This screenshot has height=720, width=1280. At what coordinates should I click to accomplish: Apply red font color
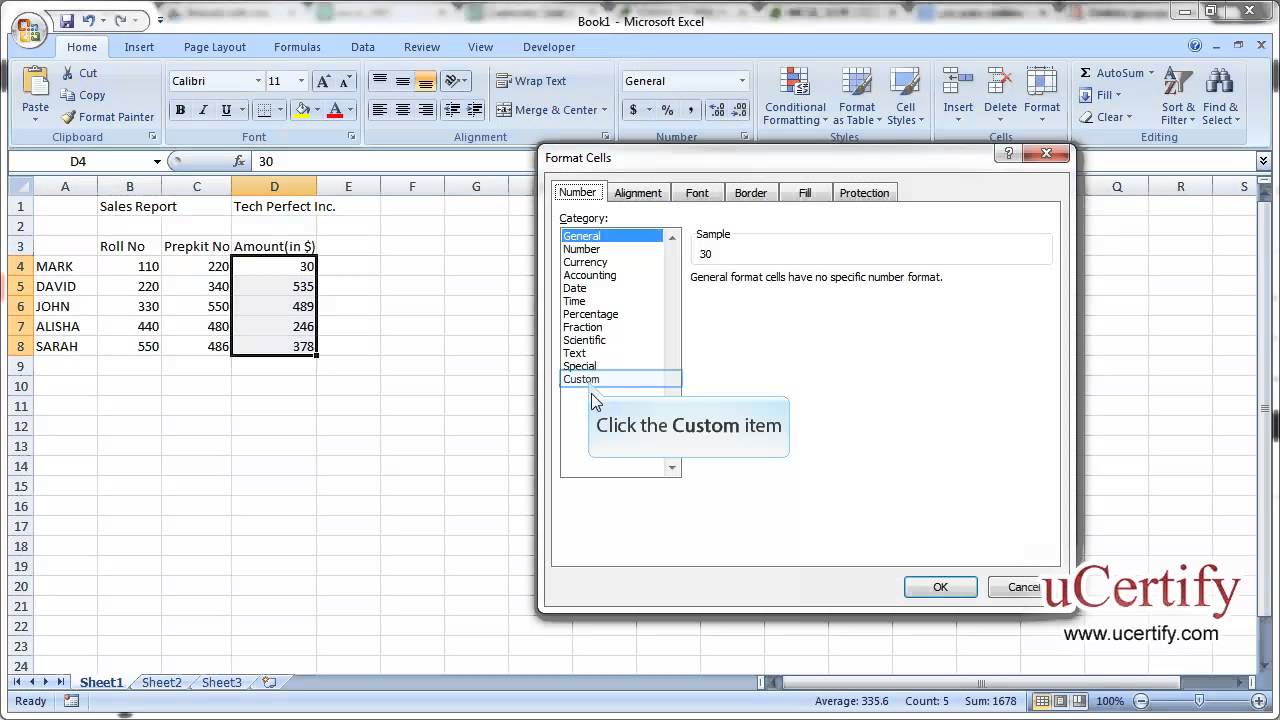click(x=336, y=110)
